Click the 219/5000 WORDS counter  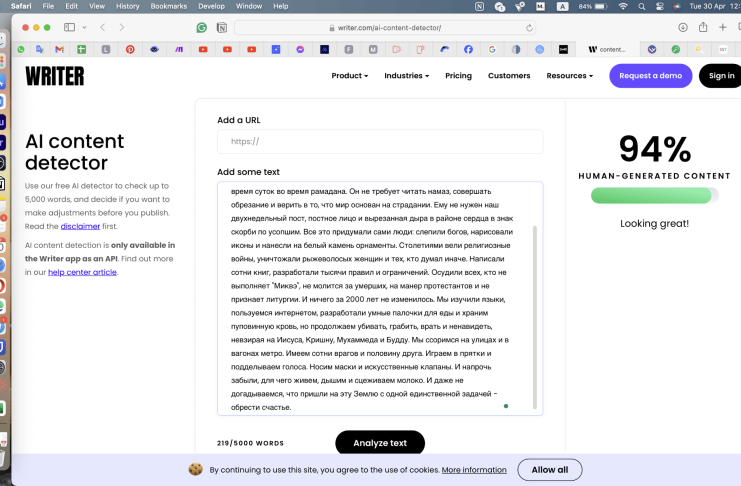pyautogui.click(x=250, y=443)
